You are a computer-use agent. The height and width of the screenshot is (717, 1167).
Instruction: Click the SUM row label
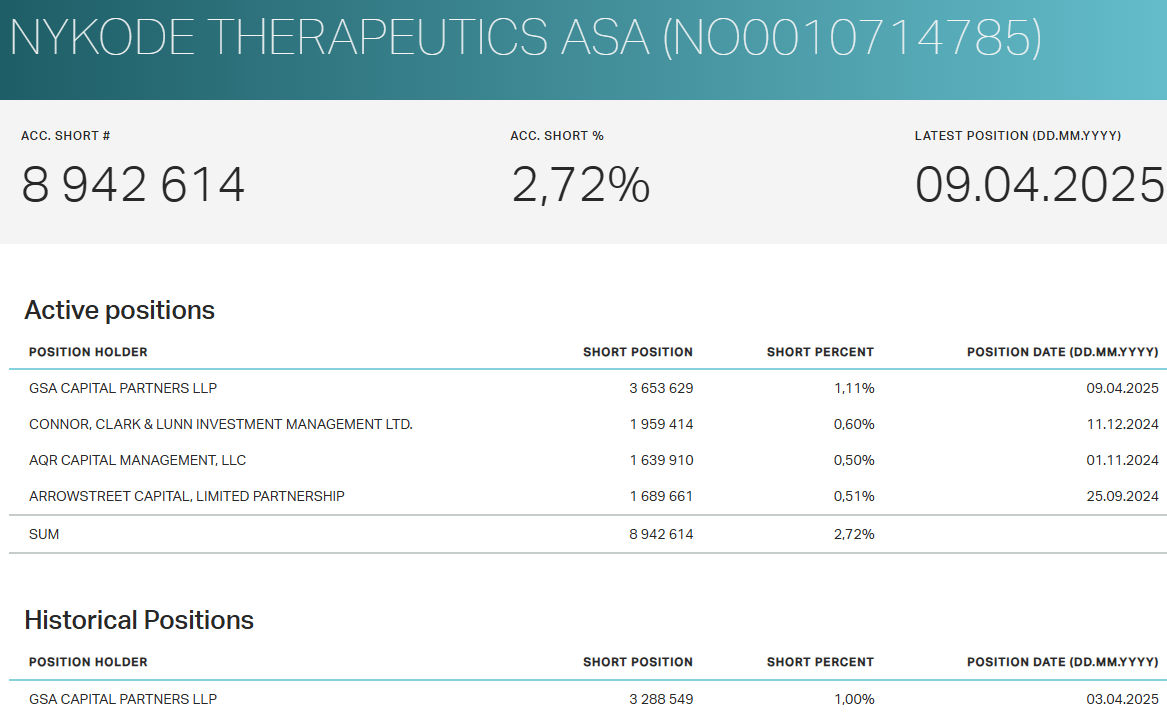tap(44, 534)
